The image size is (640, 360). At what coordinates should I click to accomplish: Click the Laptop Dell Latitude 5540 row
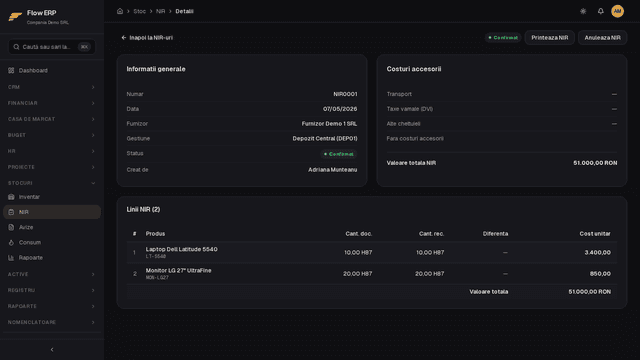pyautogui.click(x=371, y=252)
